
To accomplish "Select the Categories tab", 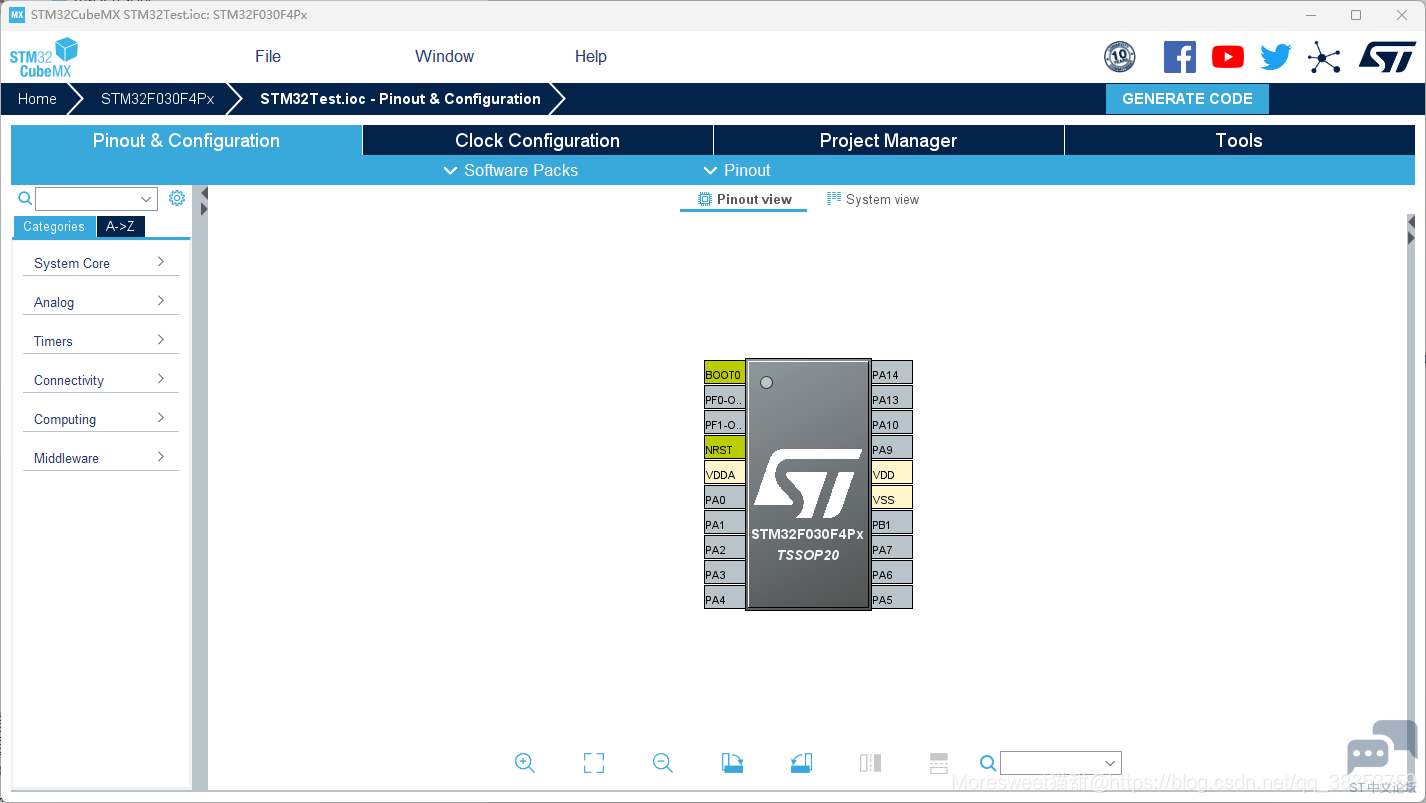I will (x=54, y=227).
